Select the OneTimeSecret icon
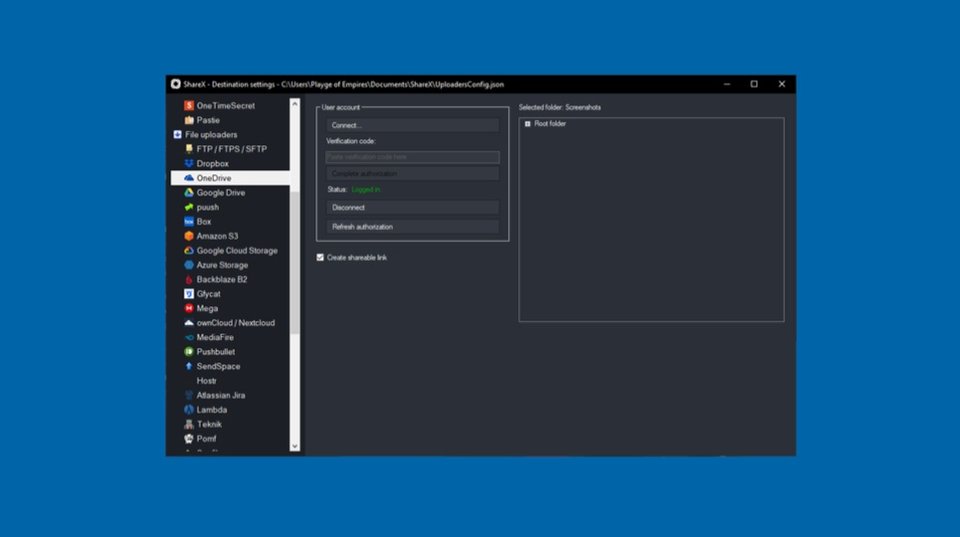This screenshot has height=537, width=960. (189, 105)
